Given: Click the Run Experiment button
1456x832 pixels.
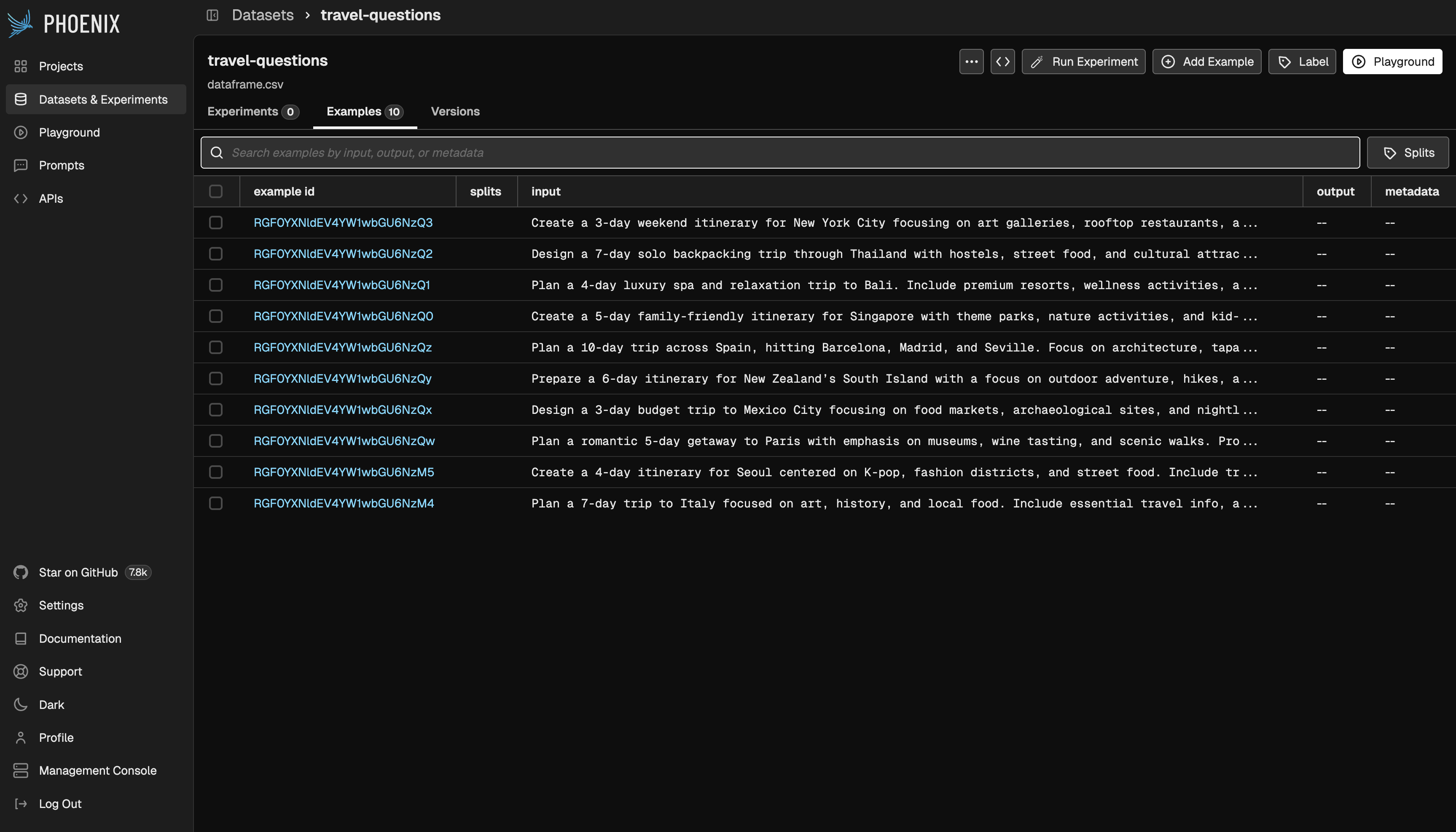Looking at the screenshot, I should (x=1083, y=61).
